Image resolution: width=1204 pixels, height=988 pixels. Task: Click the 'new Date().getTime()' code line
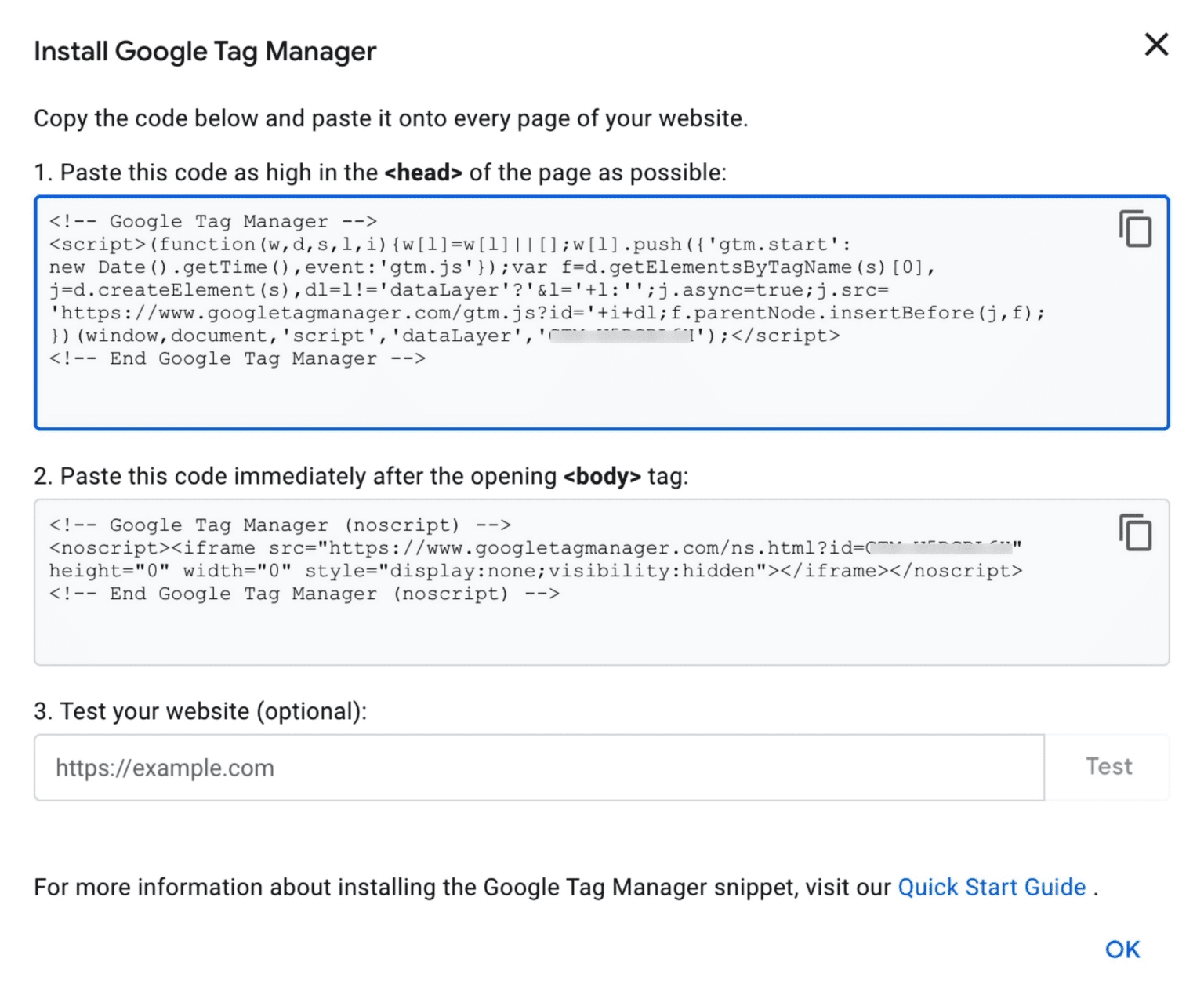point(492,268)
